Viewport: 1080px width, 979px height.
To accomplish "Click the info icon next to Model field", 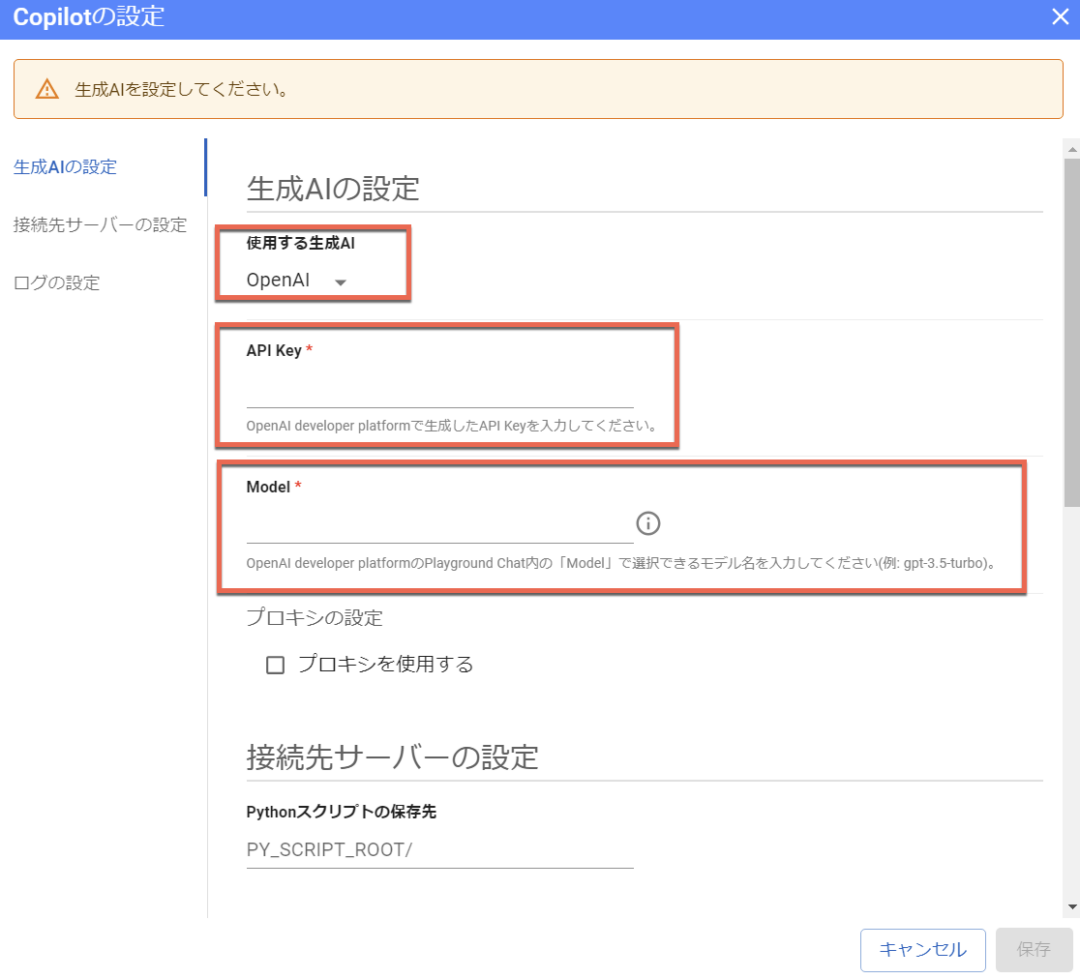I will pos(649,523).
